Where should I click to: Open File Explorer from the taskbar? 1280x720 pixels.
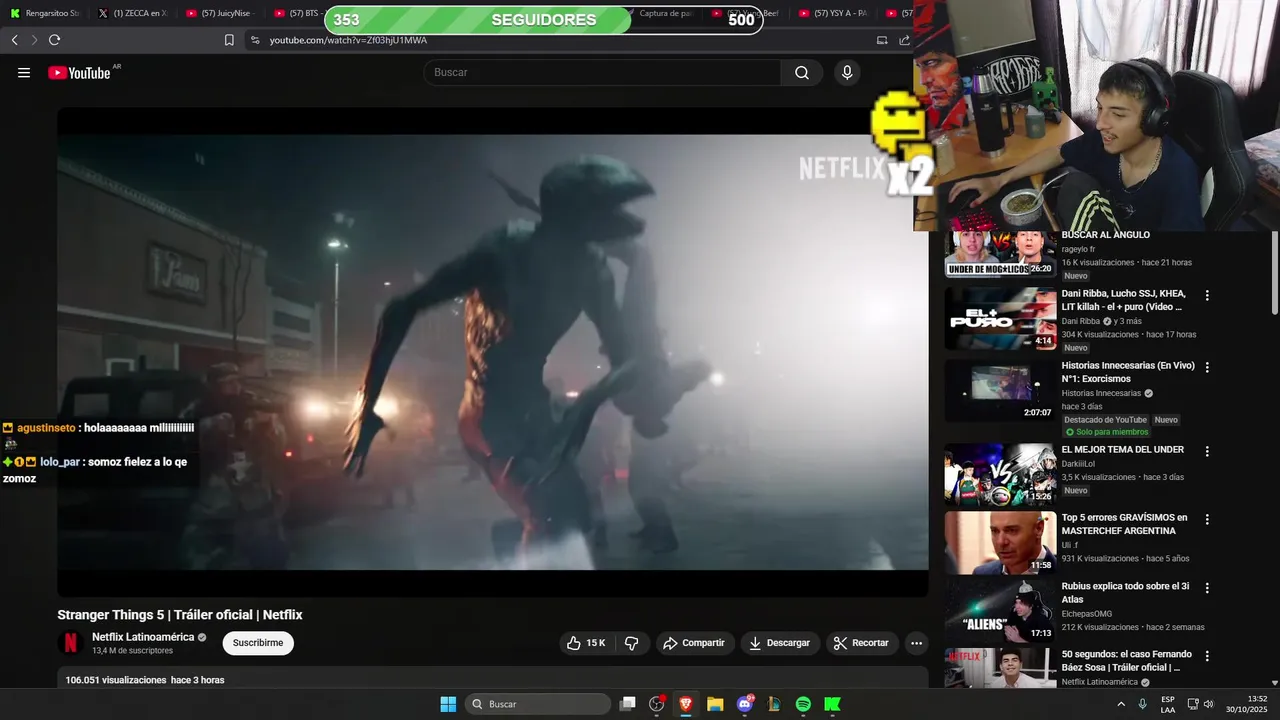point(715,704)
